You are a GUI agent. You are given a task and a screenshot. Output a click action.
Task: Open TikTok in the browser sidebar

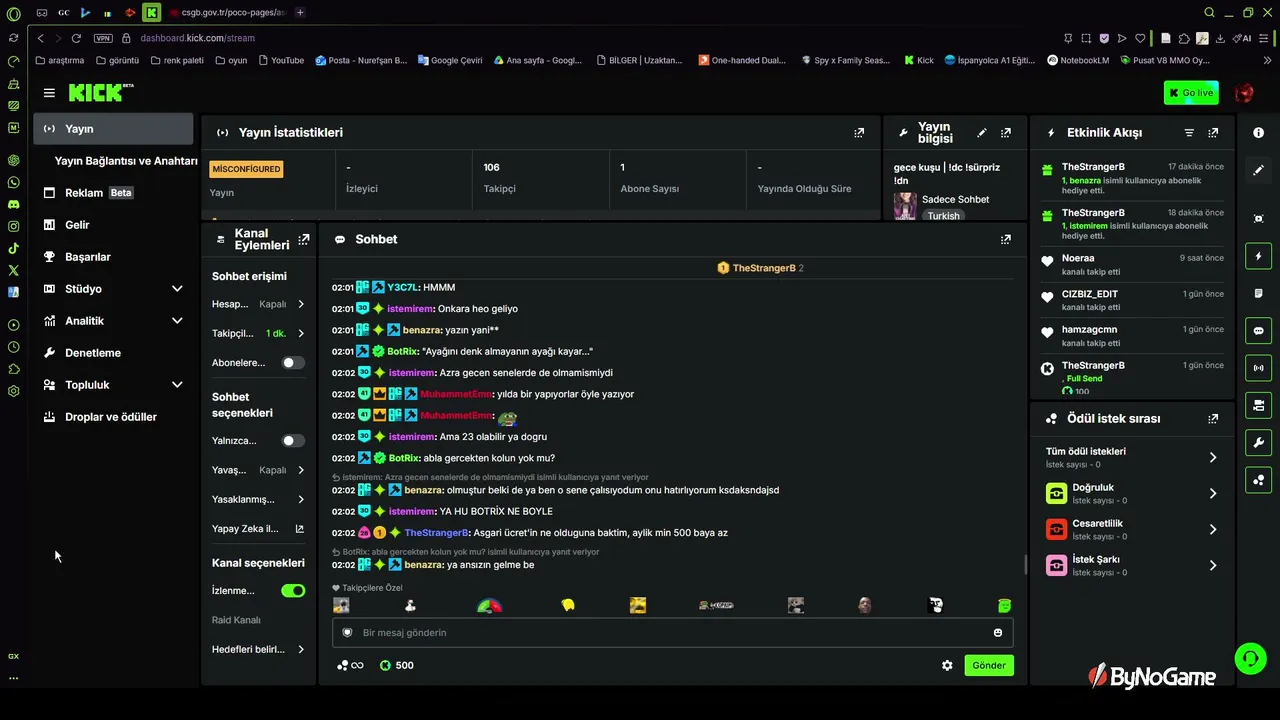click(13, 248)
